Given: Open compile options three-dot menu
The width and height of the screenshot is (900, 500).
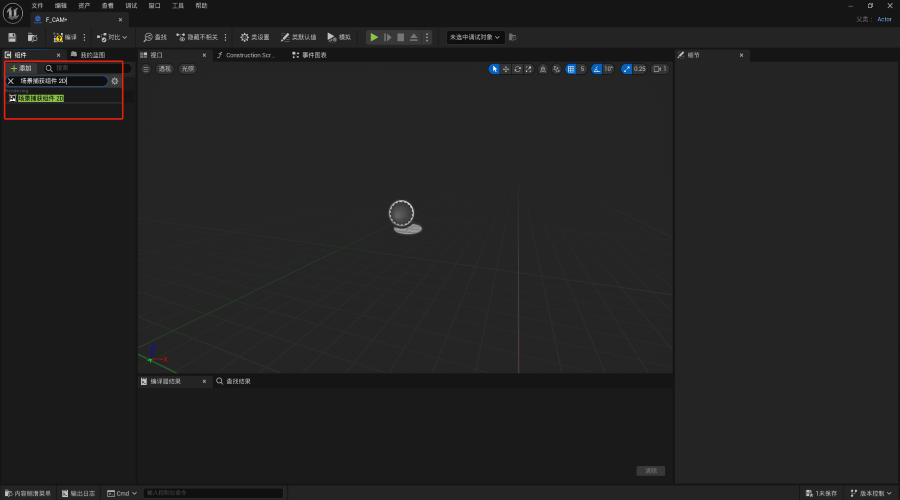Looking at the screenshot, I should pyautogui.click(x=84, y=37).
